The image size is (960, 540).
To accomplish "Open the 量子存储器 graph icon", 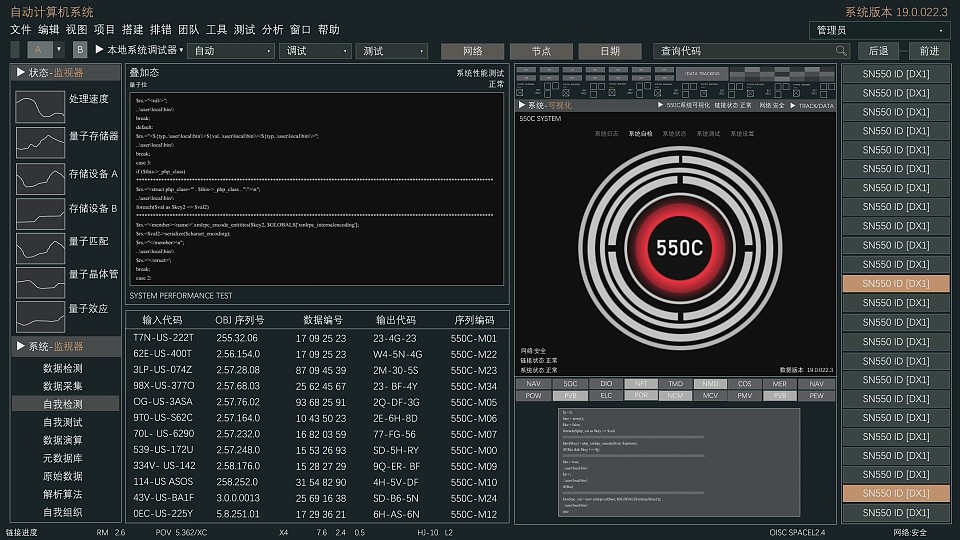I will (40, 142).
